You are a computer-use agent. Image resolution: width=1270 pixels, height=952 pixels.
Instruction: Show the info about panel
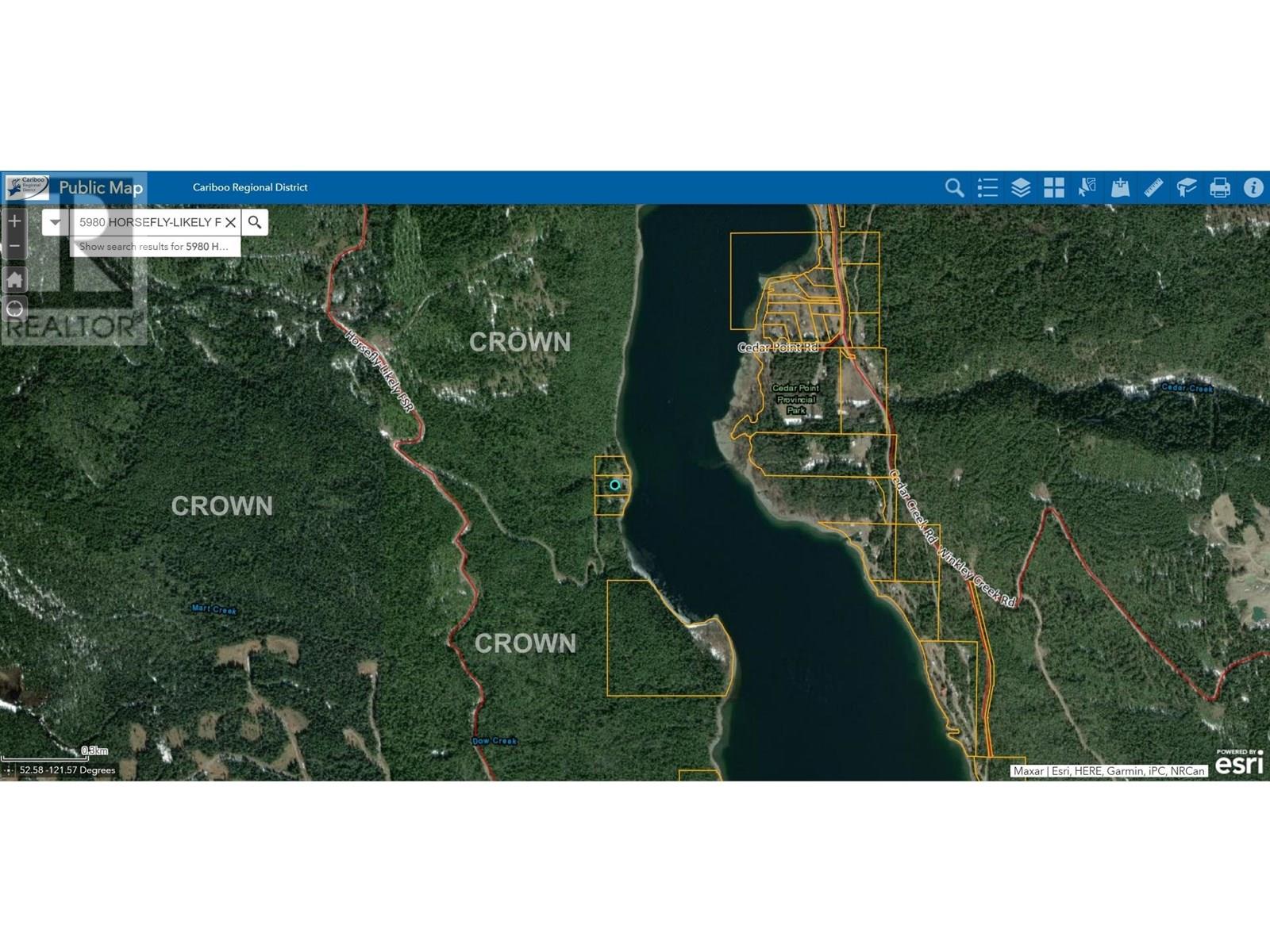(1253, 188)
